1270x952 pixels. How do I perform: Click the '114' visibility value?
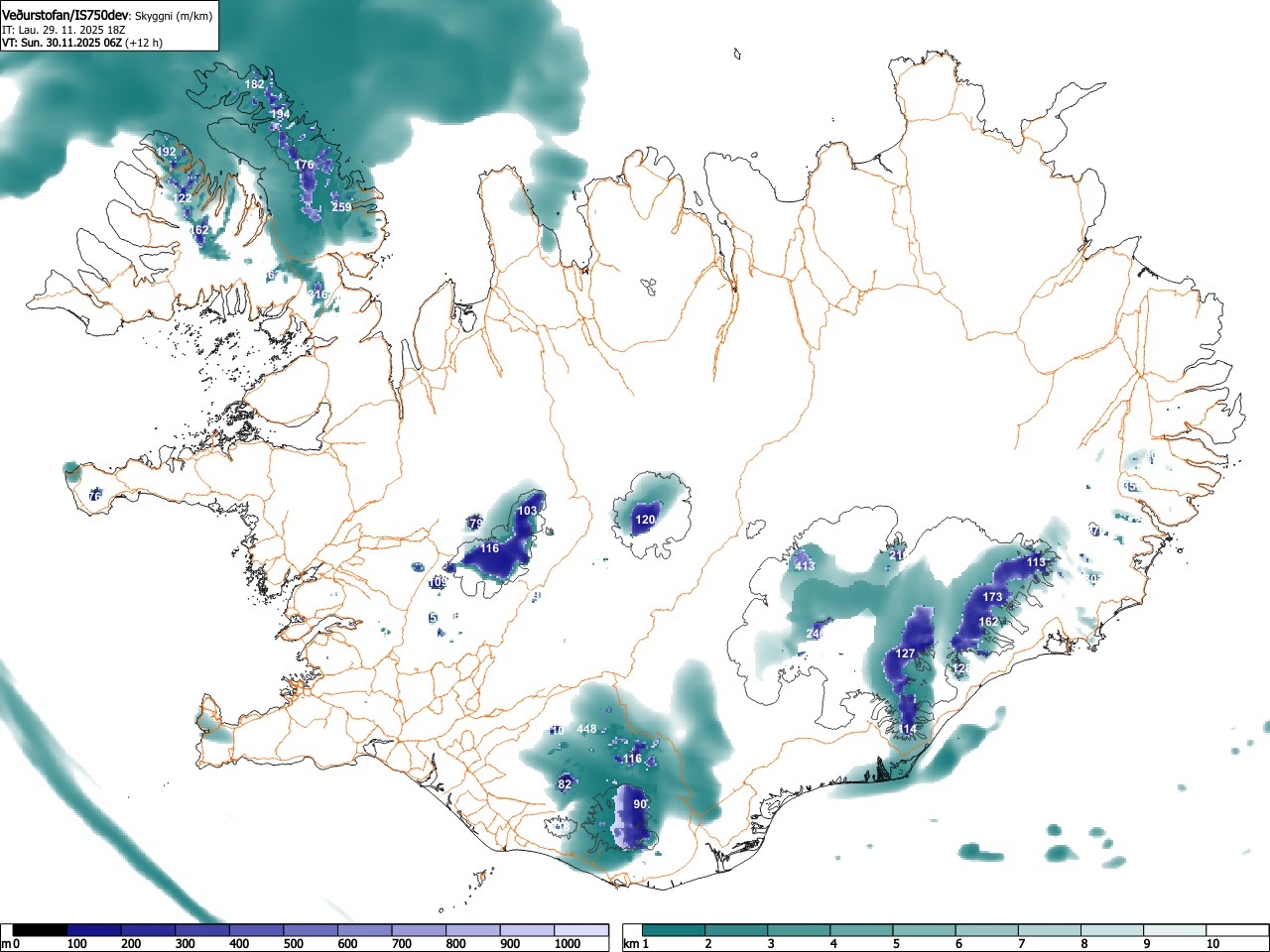907,729
